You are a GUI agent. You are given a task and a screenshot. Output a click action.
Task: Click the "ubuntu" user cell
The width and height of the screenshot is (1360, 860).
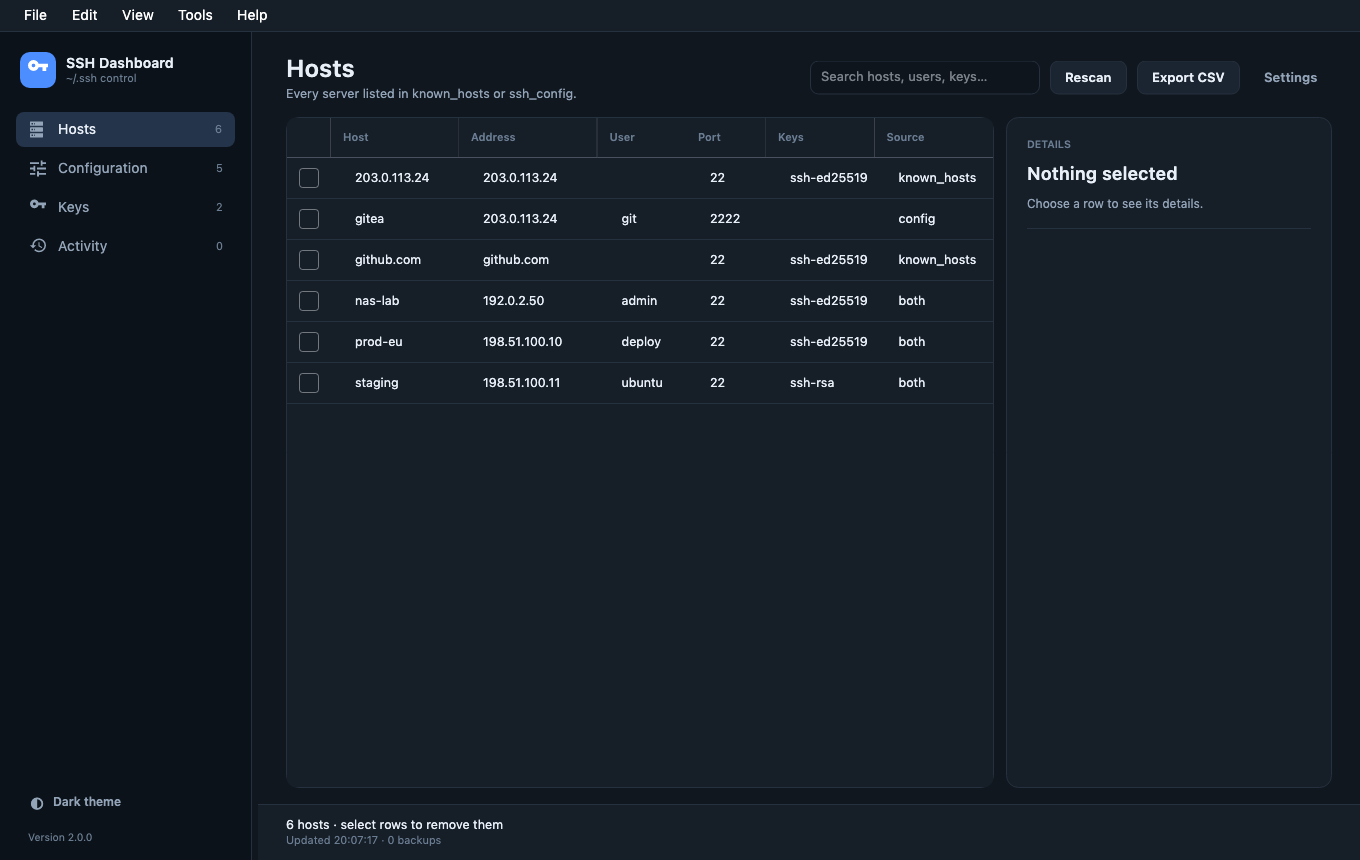(x=642, y=383)
